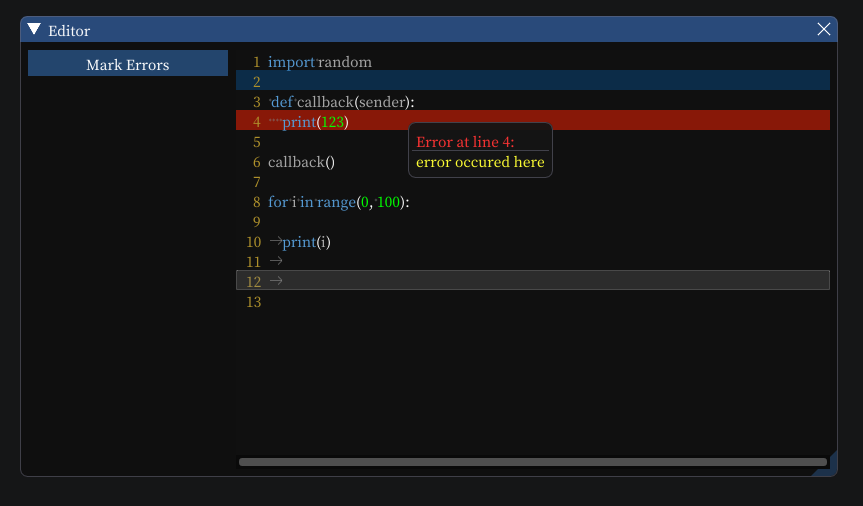Click the Editor title bar text
863x506 pixels.
pos(69,31)
